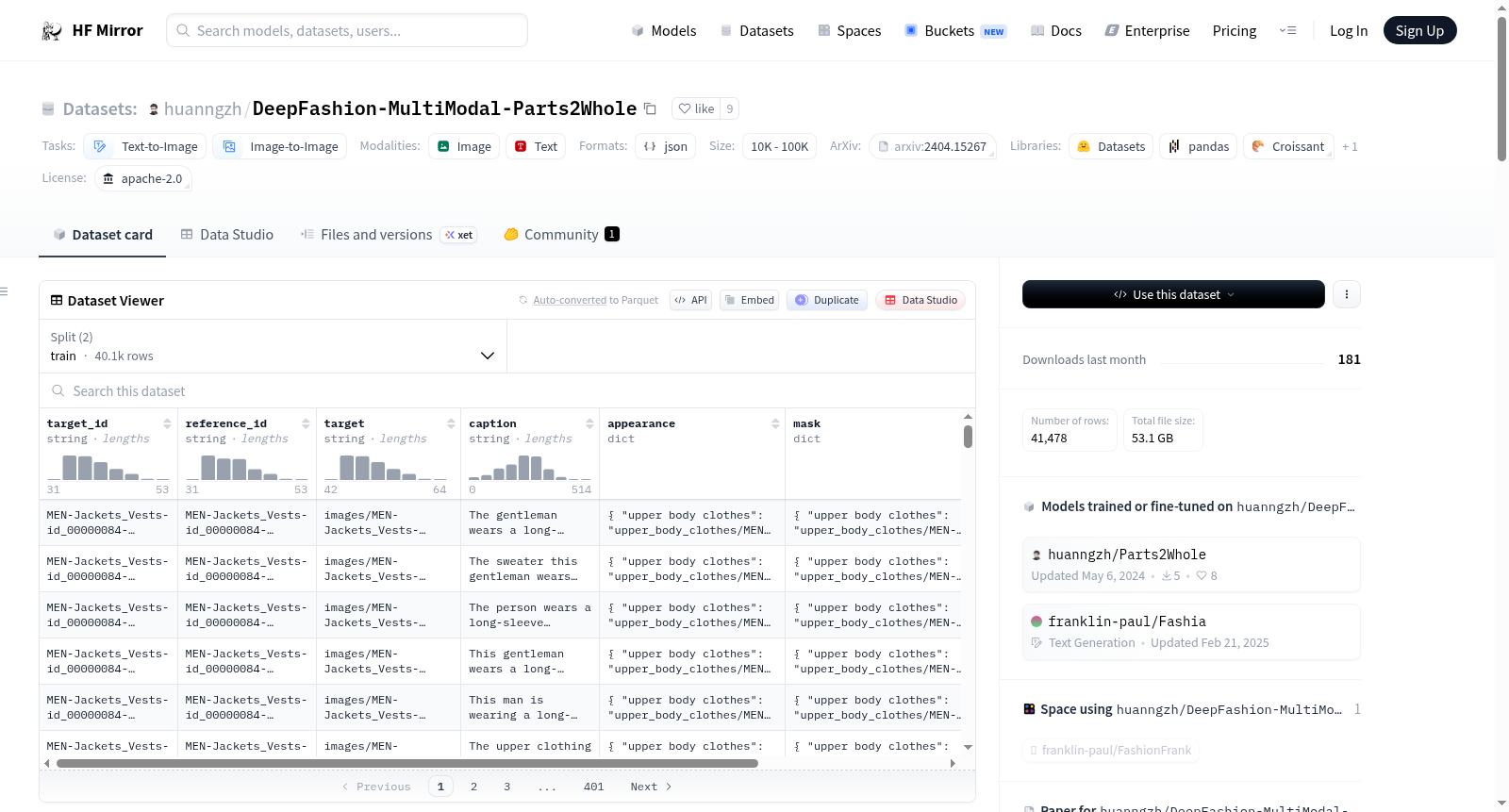The width and height of the screenshot is (1509, 812).
Task: Sort the appearance column
Action: pos(775,423)
